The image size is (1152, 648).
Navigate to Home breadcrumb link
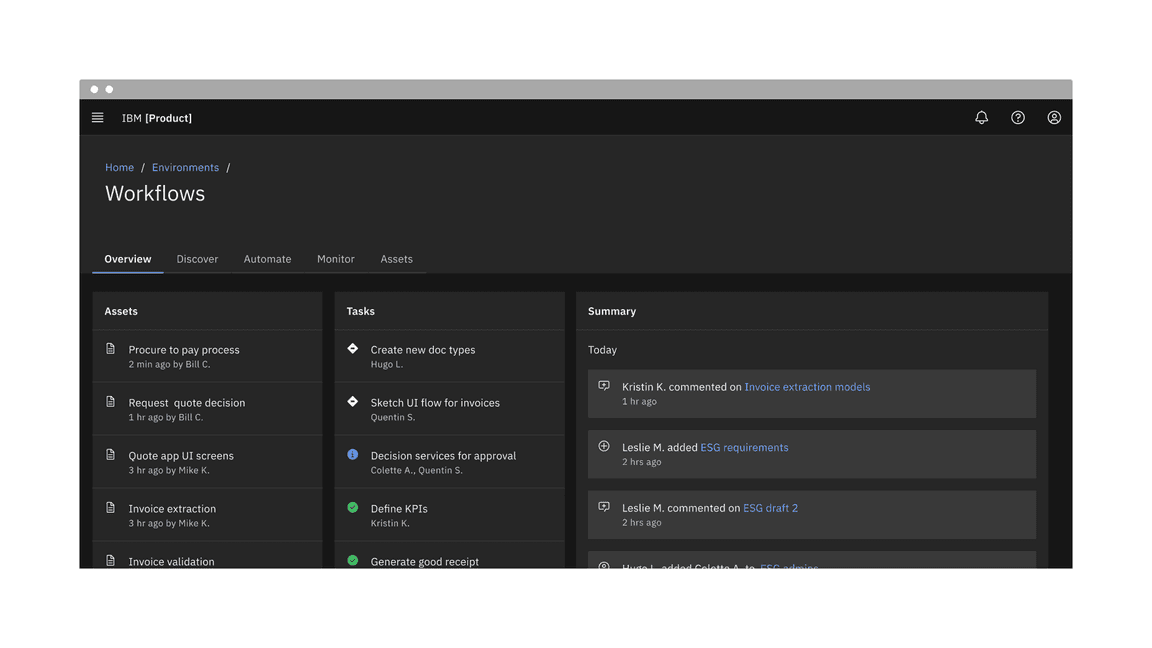pyautogui.click(x=119, y=168)
